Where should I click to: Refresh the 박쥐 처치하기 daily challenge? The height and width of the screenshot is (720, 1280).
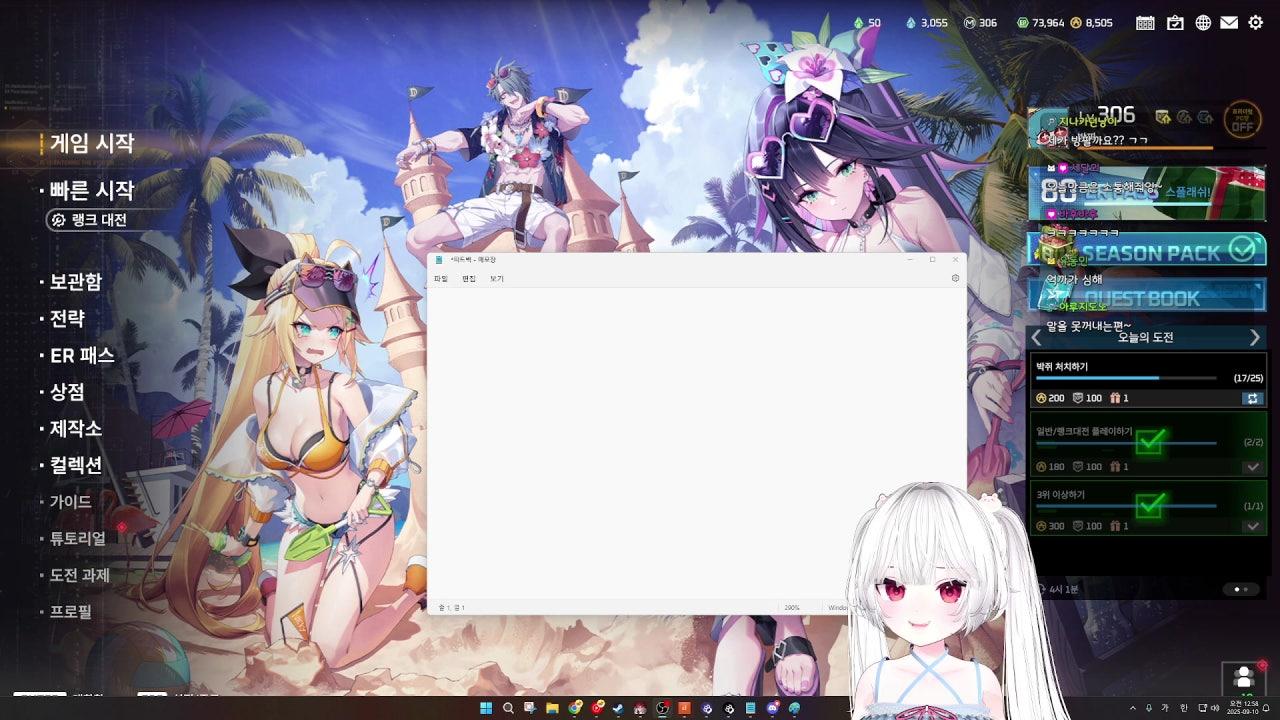[x=1252, y=398]
